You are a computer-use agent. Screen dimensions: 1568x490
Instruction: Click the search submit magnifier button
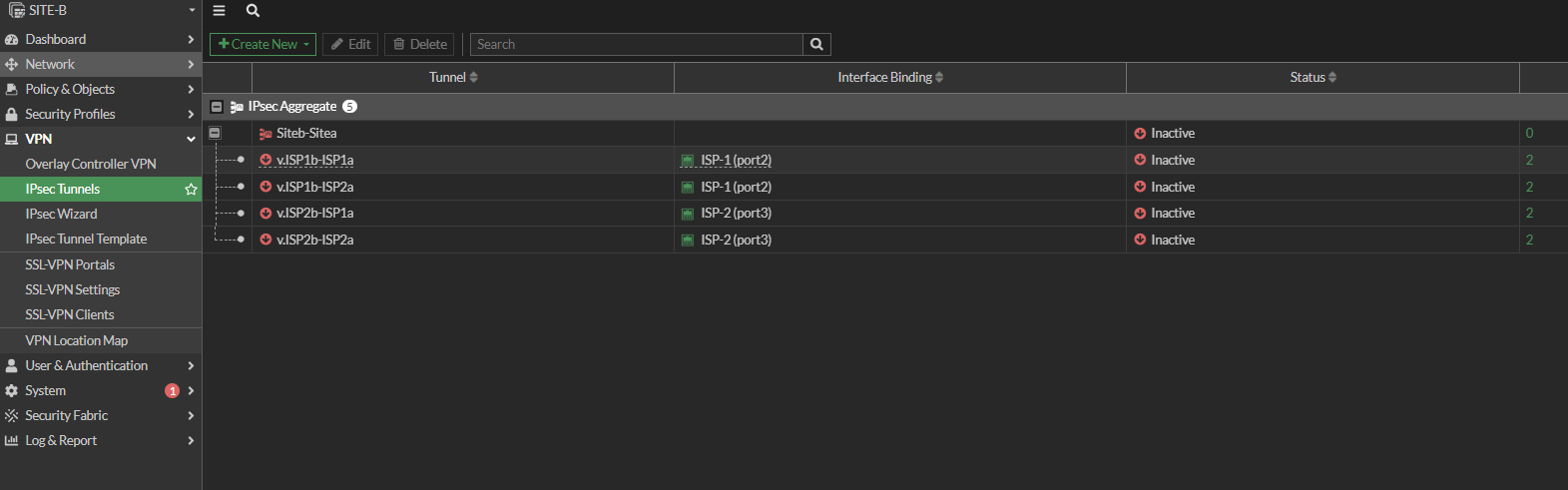816,44
